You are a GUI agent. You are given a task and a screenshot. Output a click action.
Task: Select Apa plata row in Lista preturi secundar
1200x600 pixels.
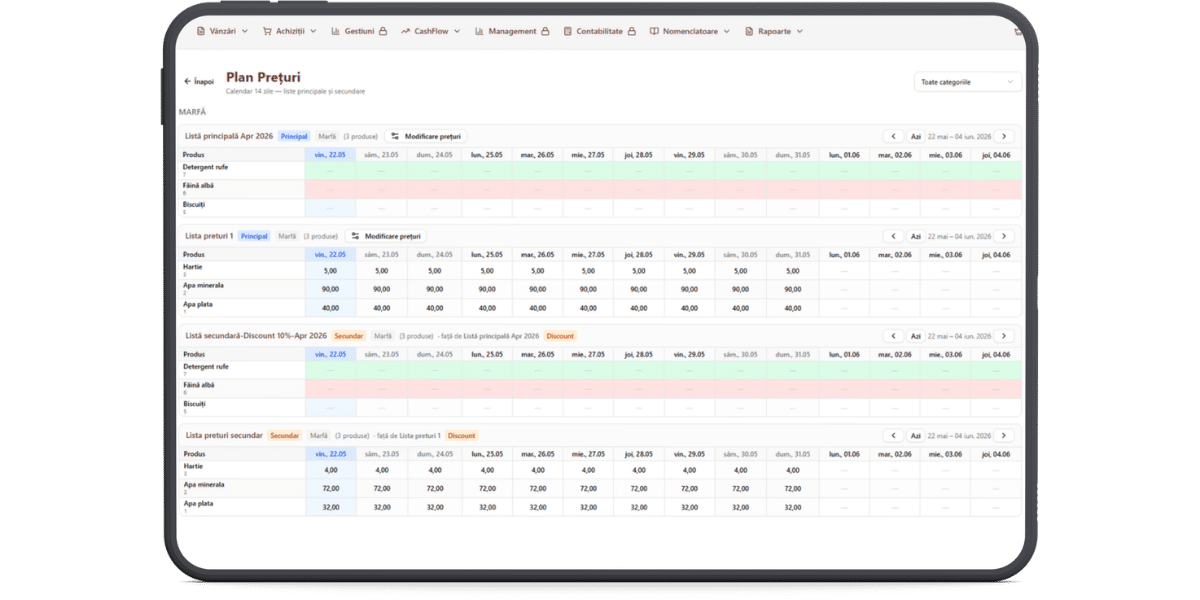pos(600,507)
